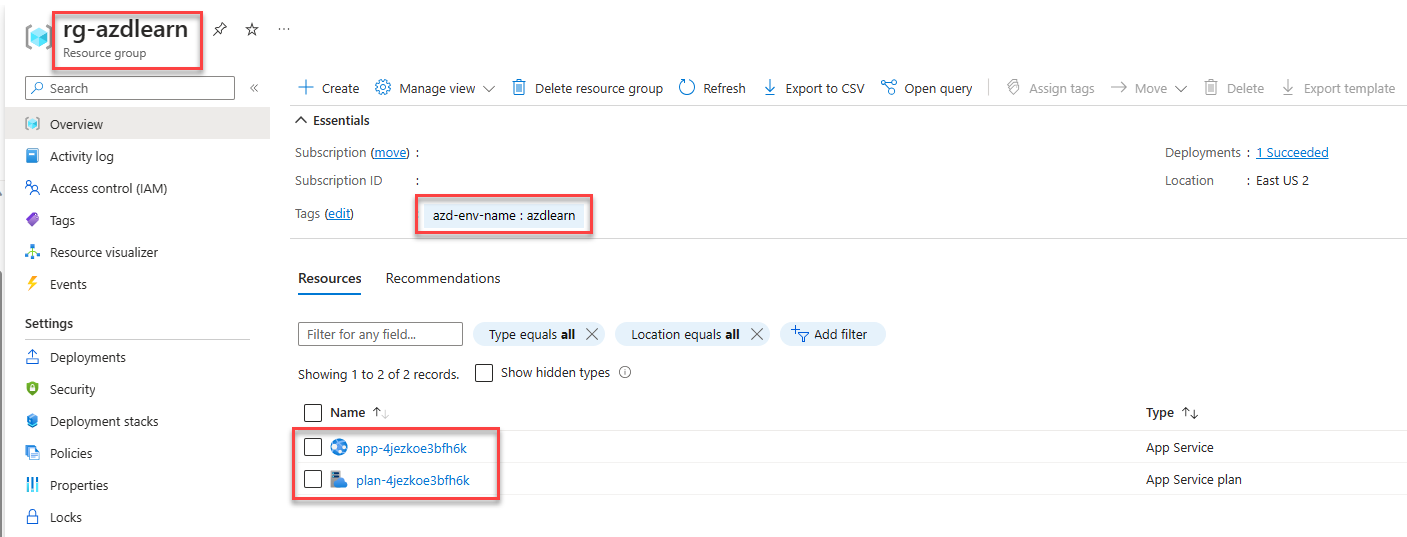
Task: Click the Tags sidebar icon
Action: point(33,220)
